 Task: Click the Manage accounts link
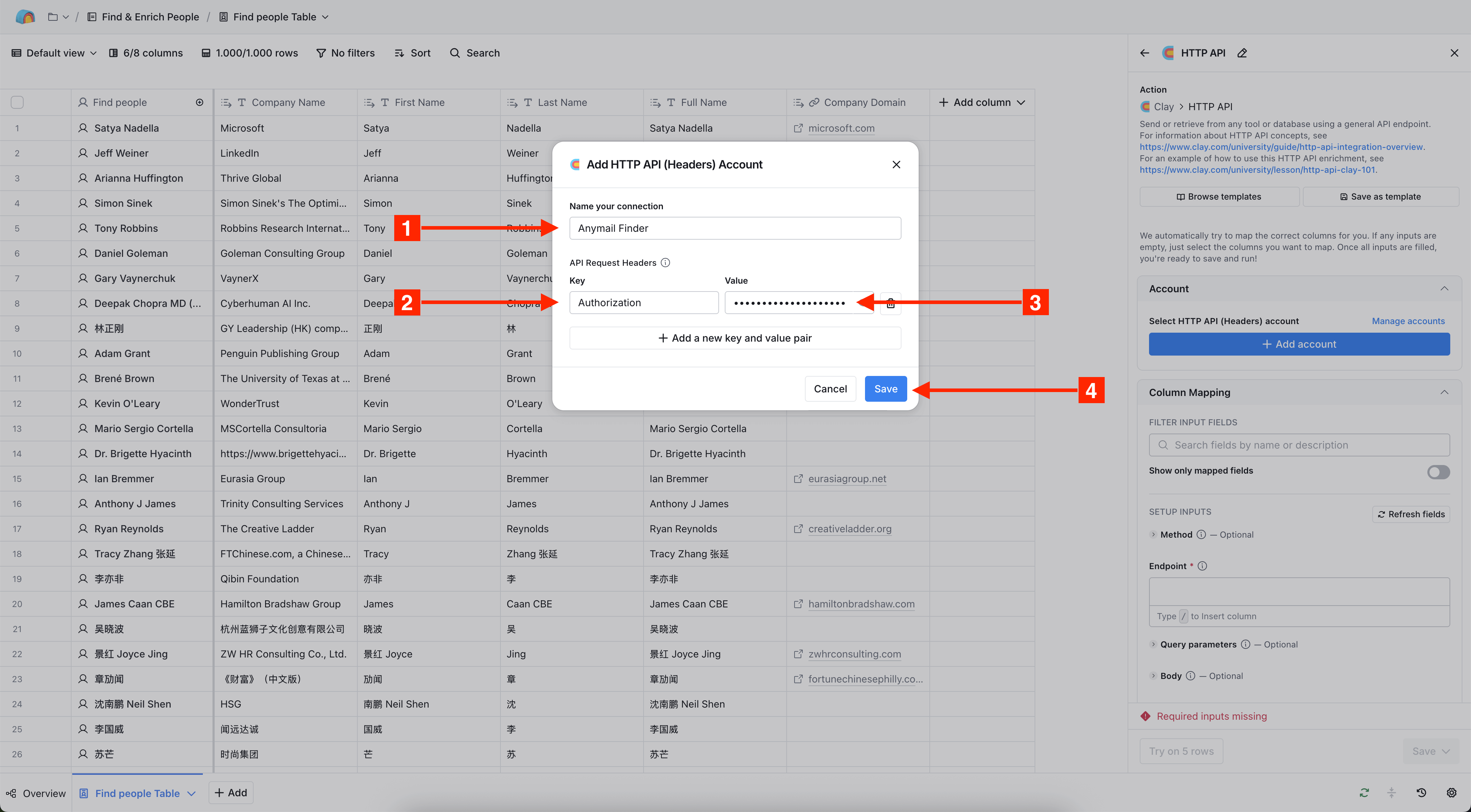pyautogui.click(x=1408, y=321)
